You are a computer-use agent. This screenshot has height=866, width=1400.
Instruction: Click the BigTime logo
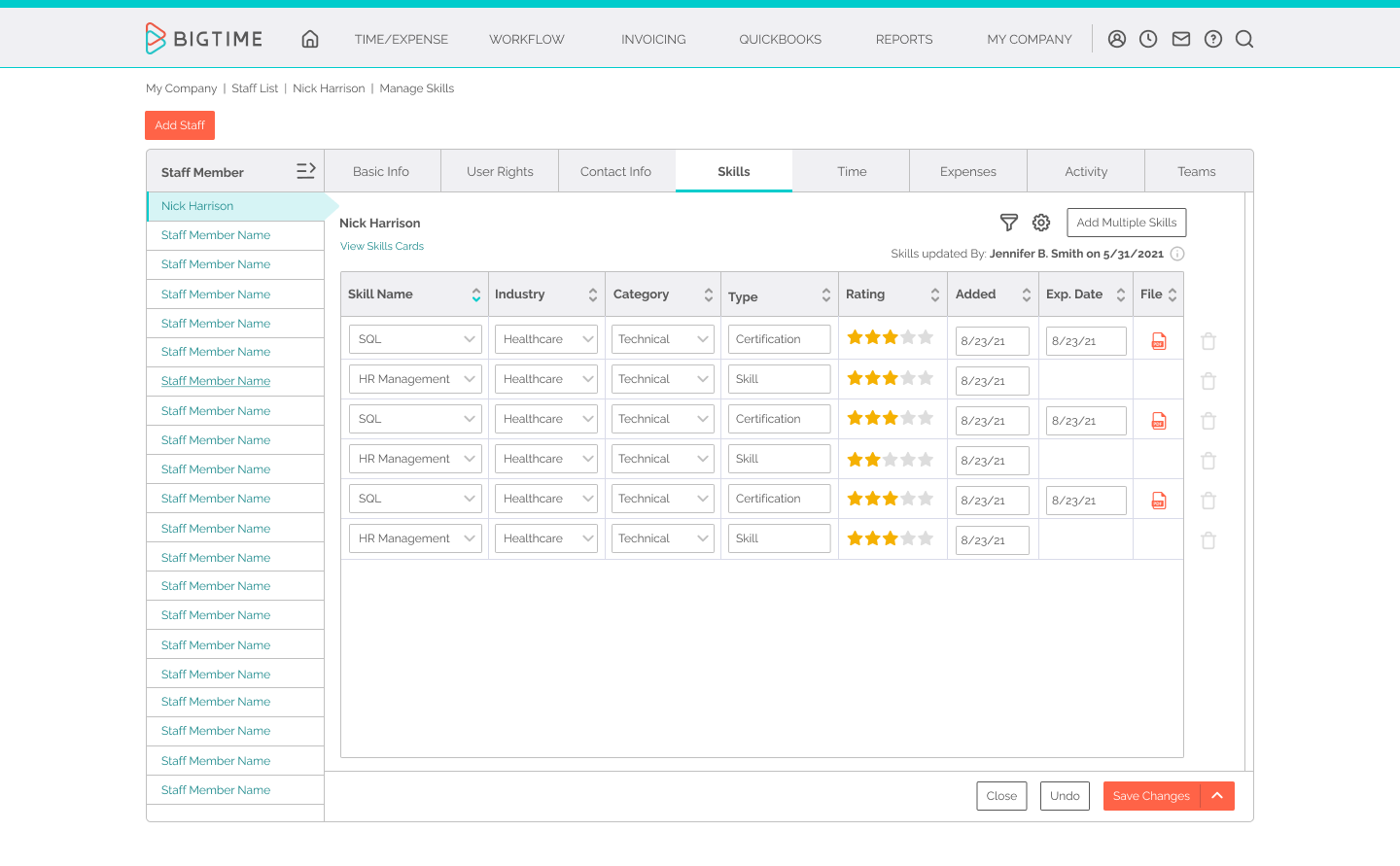(204, 38)
